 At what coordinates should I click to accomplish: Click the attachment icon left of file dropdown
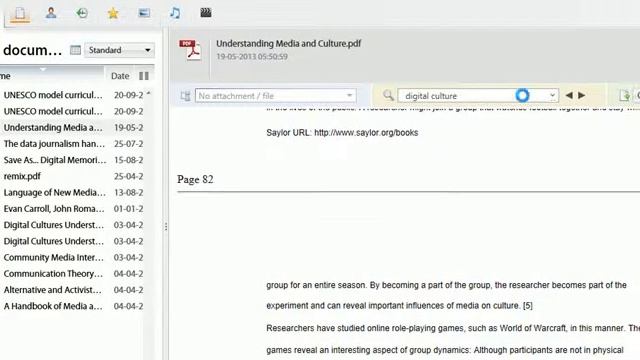tap(185, 96)
